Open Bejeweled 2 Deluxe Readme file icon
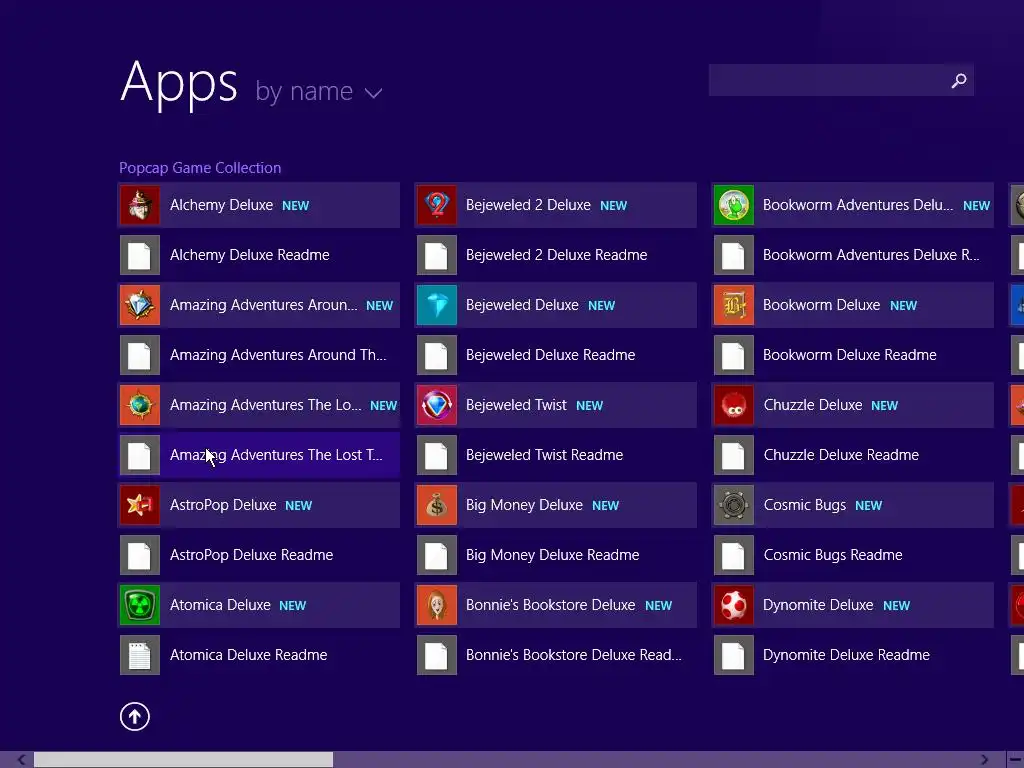The image size is (1024, 768). (437, 255)
